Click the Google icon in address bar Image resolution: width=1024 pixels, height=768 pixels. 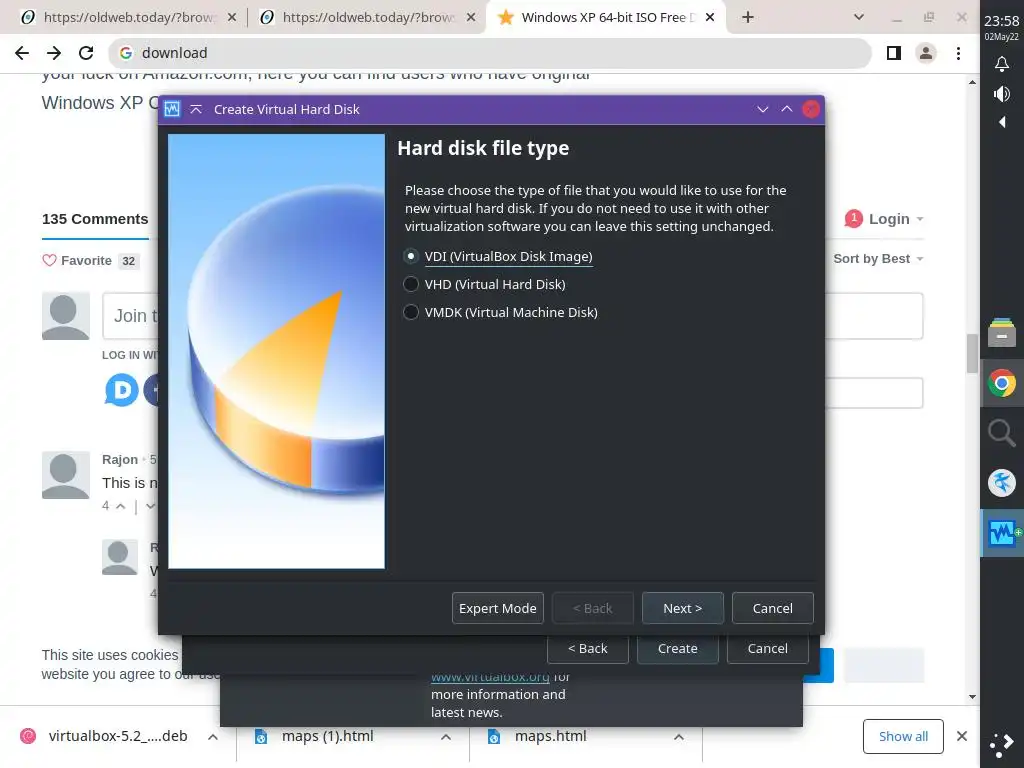coord(126,53)
